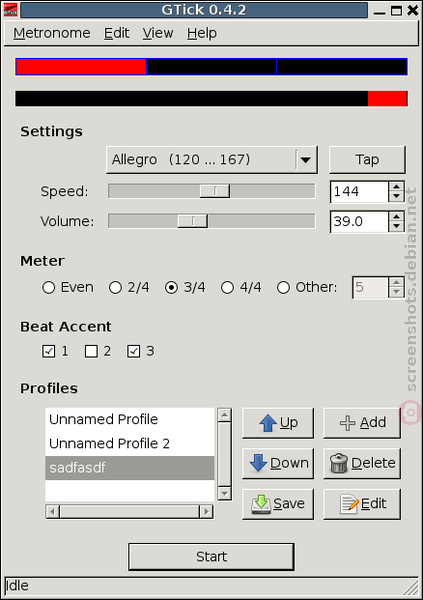Image resolution: width=423 pixels, height=600 pixels.
Task: Select the Even meter option
Action: coord(68,287)
